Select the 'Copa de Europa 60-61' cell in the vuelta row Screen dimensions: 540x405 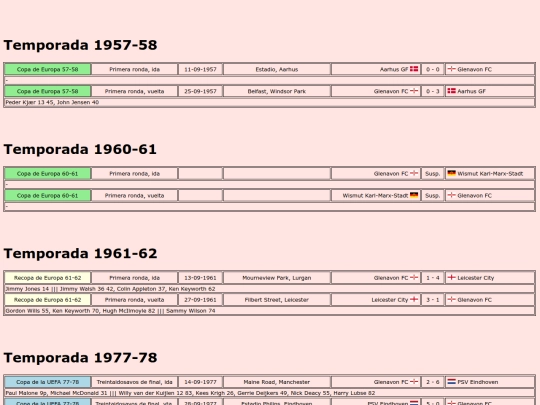click(x=48, y=196)
